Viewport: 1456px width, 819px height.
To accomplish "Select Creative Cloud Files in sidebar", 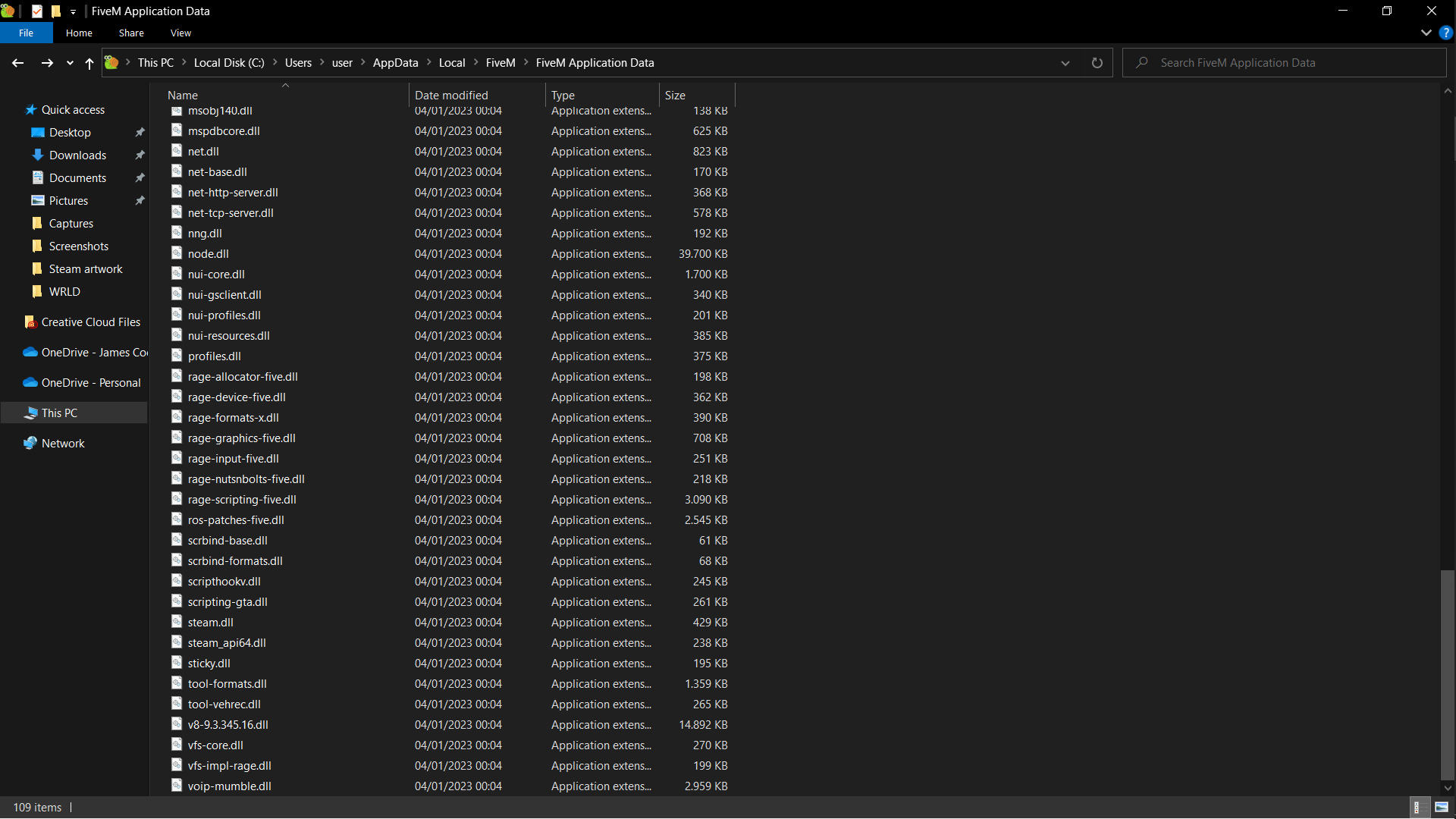I will pos(90,322).
